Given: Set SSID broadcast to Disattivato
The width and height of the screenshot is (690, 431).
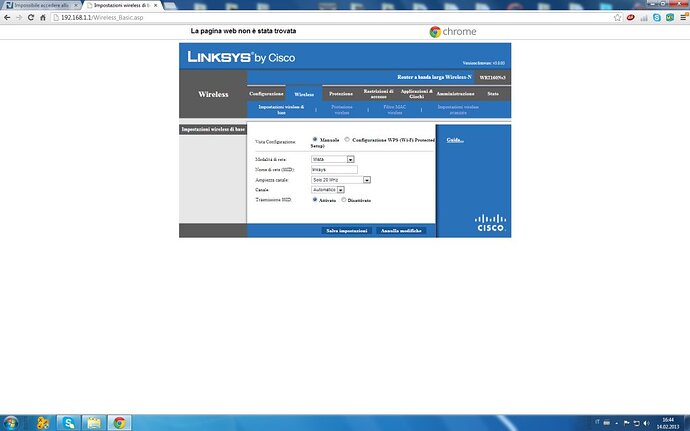Looking at the screenshot, I should click(x=345, y=200).
